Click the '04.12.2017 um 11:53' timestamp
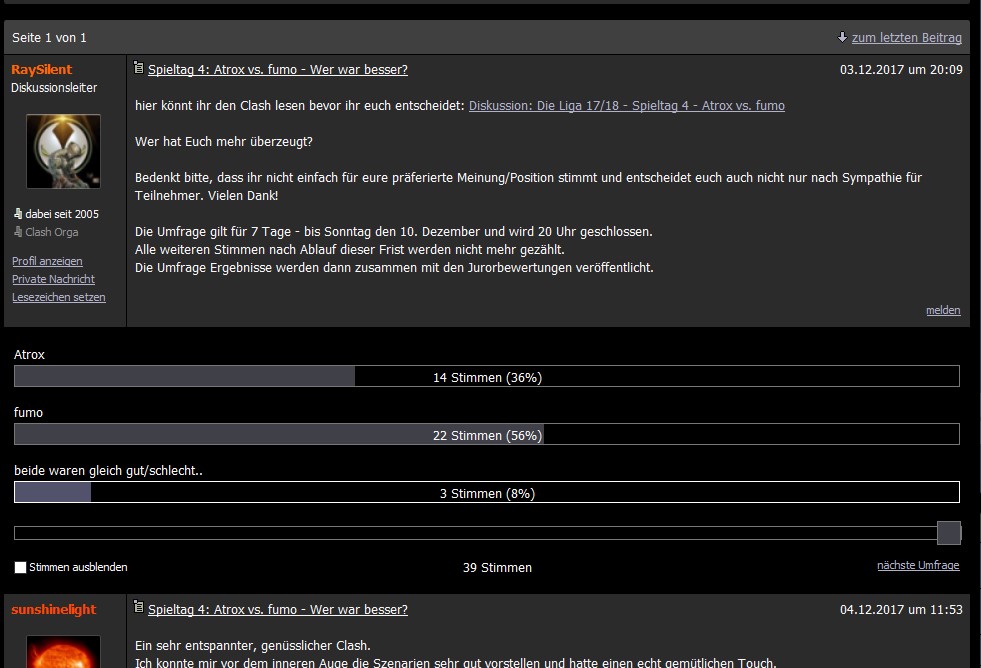This screenshot has width=981, height=668. (901, 609)
